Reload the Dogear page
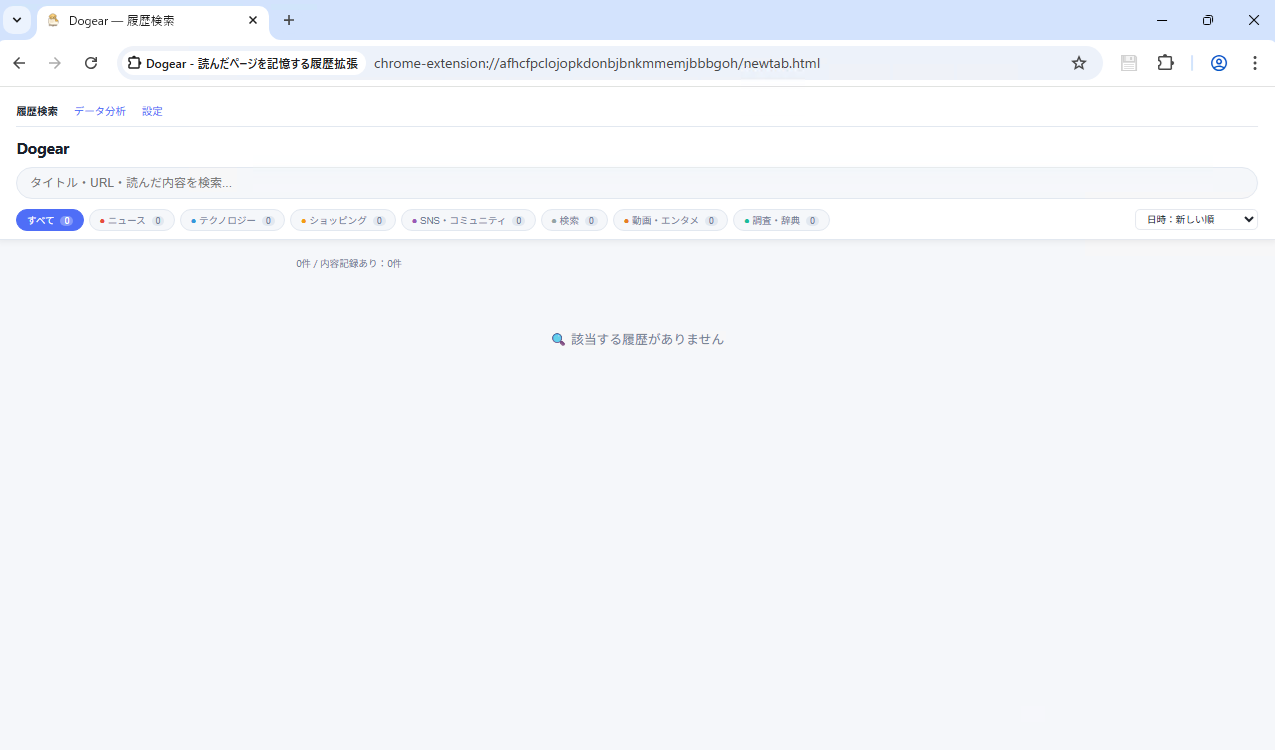1275x750 pixels. tap(91, 63)
